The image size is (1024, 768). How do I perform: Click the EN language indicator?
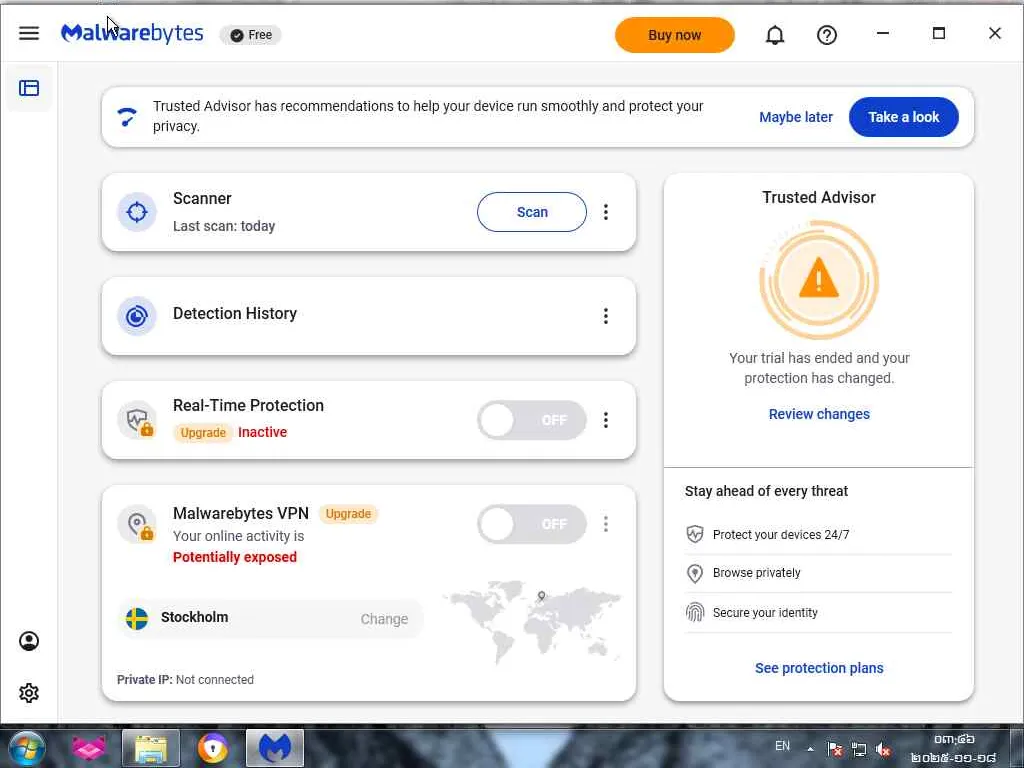point(782,746)
